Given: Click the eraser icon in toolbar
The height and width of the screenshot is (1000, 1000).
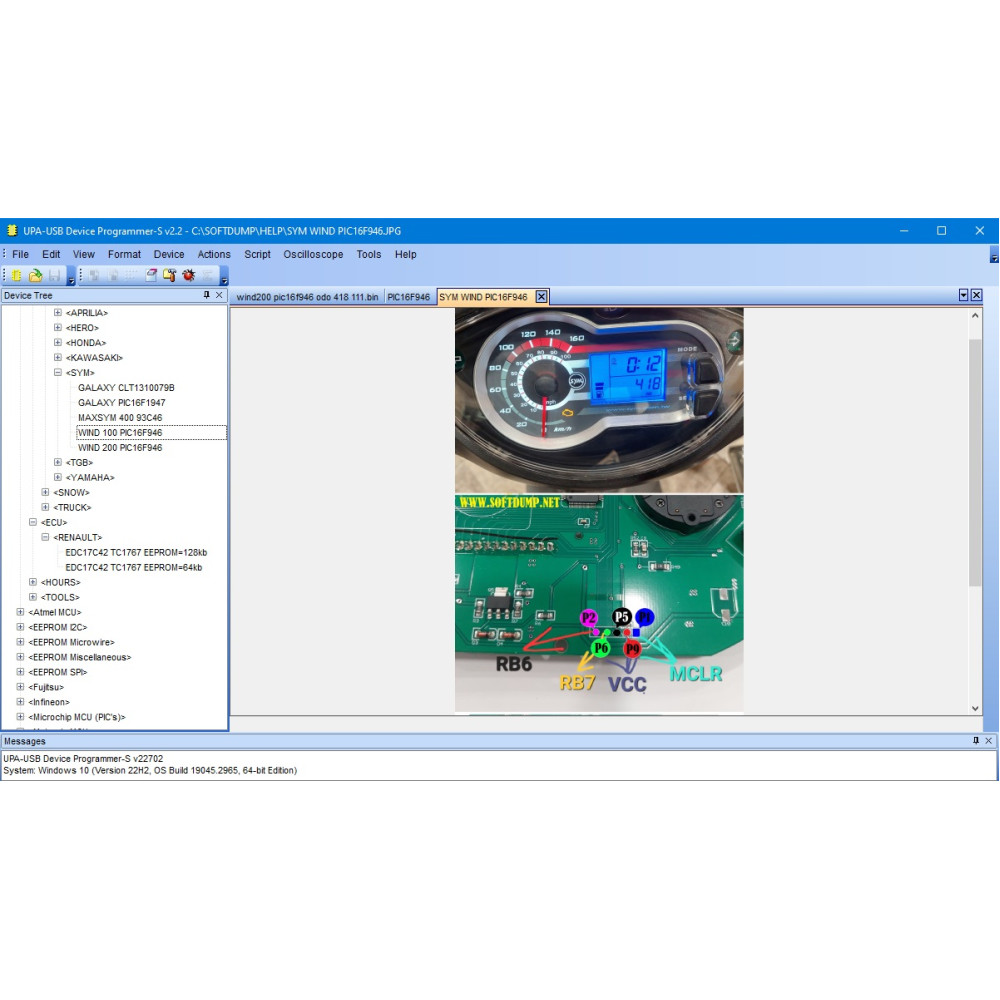Looking at the screenshot, I should coord(151,276).
